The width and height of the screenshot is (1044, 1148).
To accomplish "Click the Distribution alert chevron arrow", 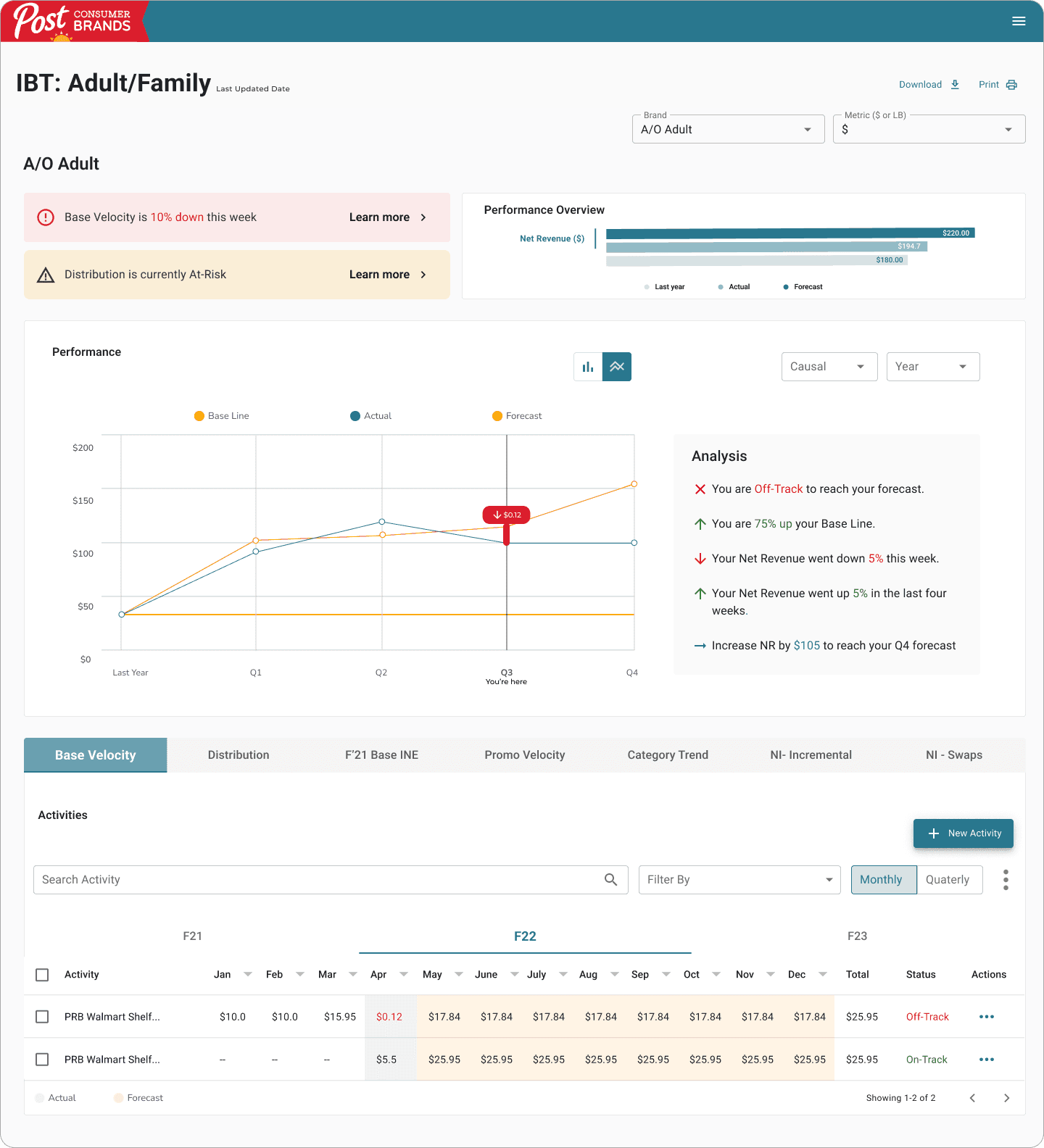I will [423, 275].
